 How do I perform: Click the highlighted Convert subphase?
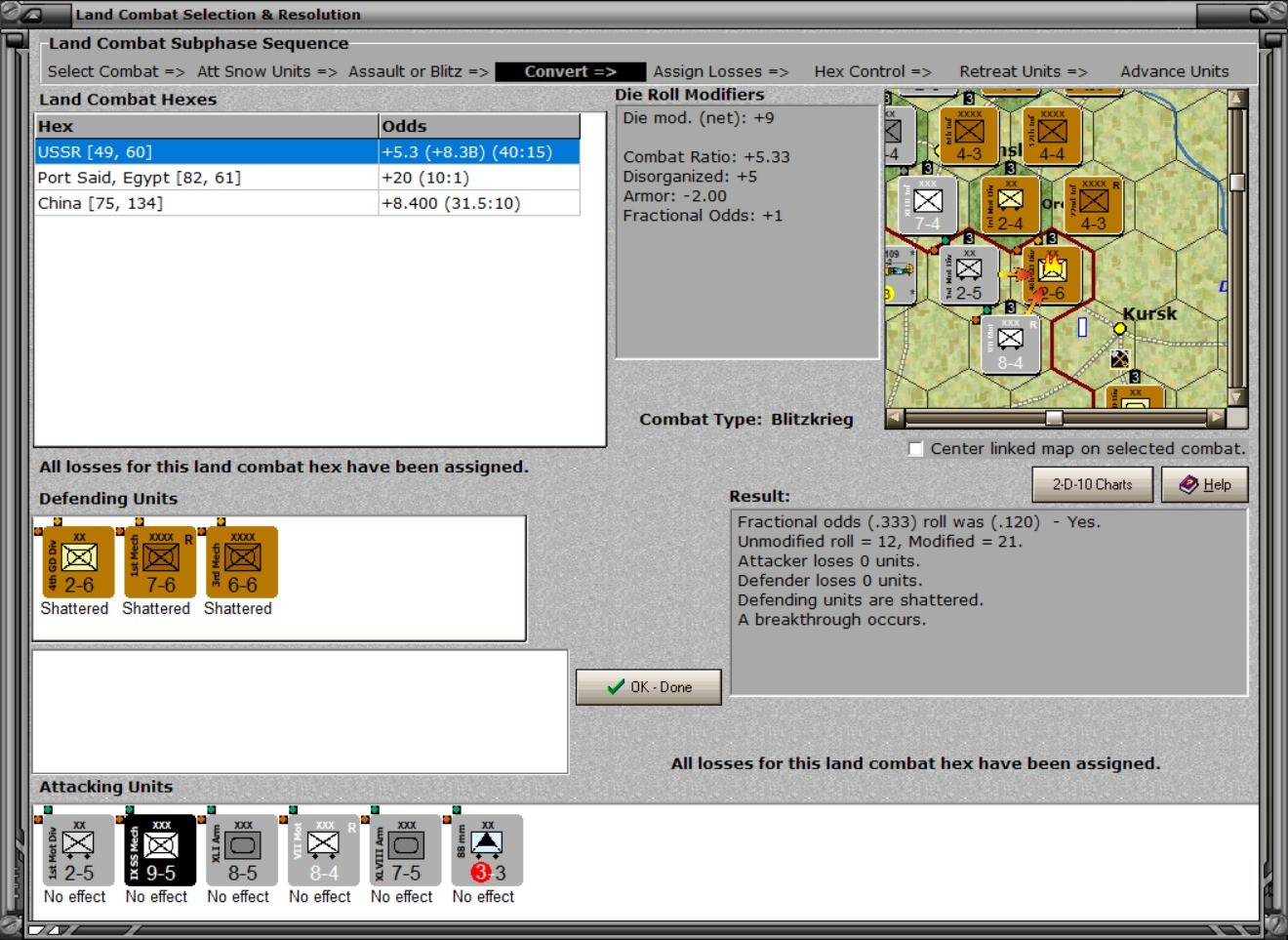[x=571, y=71]
